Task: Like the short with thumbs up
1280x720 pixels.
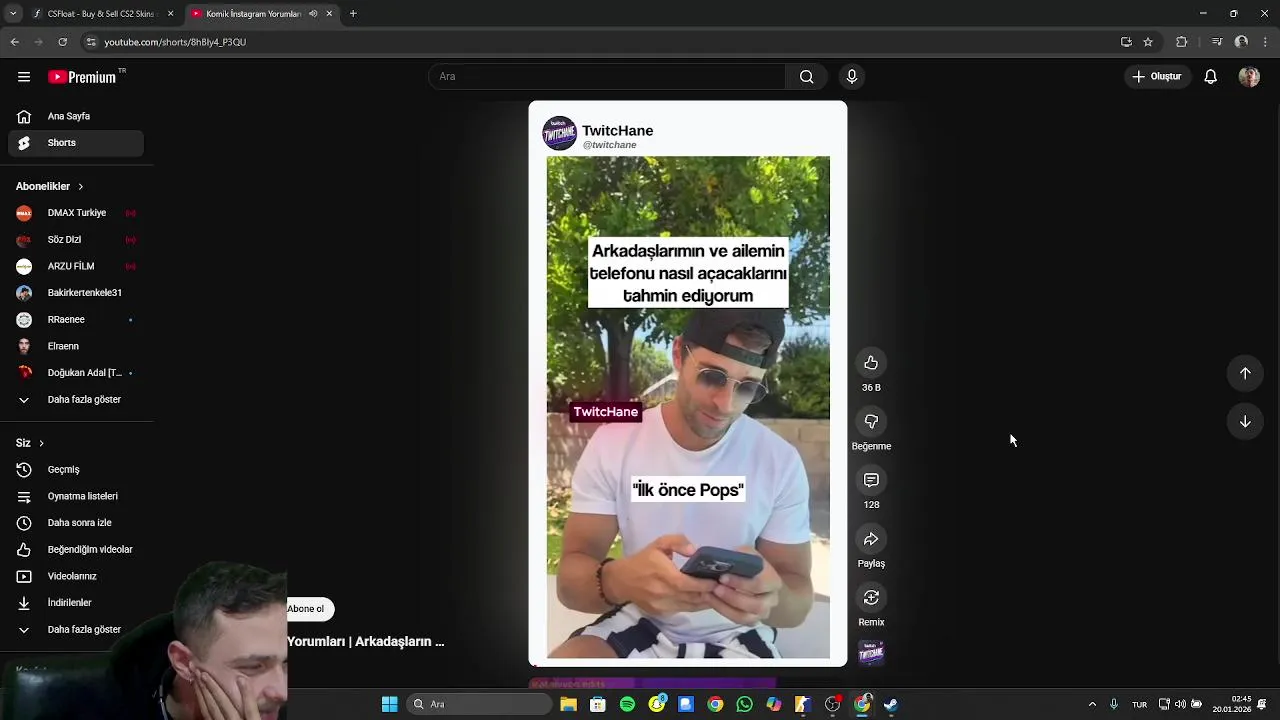Action: click(x=871, y=363)
